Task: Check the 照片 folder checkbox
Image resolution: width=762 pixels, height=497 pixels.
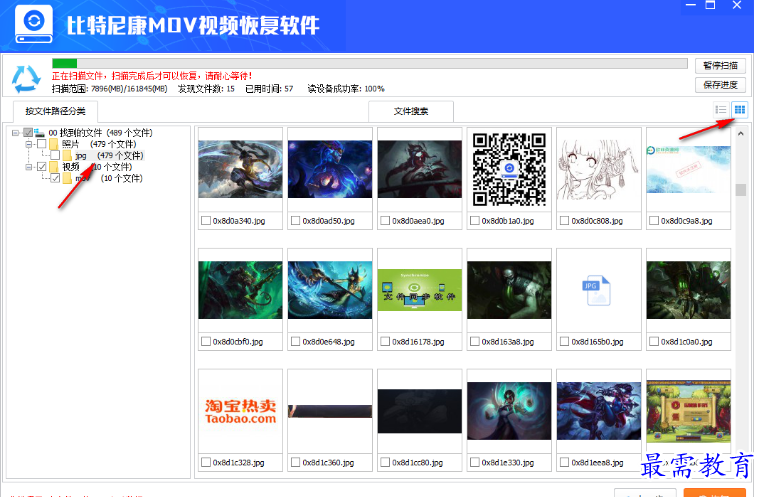Action: tap(42, 144)
